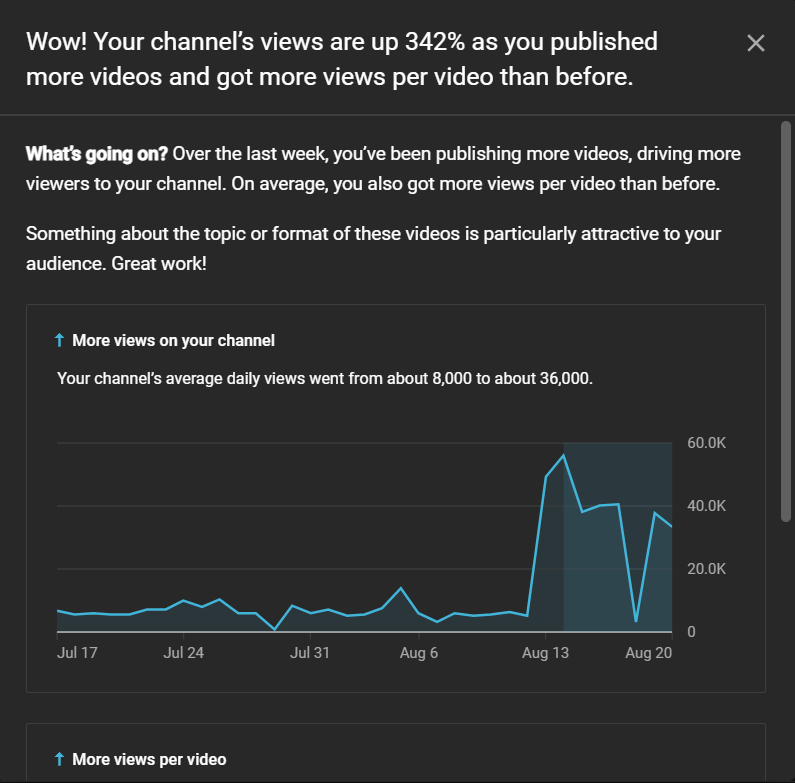The height and width of the screenshot is (783, 795).
Task: Click the 60.0K y-axis label
Action: coord(706,443)
